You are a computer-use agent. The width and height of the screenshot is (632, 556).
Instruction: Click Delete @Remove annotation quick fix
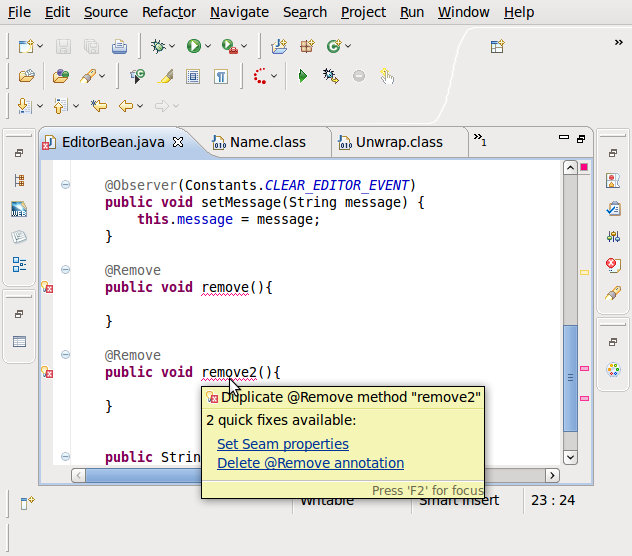point(310,463)
